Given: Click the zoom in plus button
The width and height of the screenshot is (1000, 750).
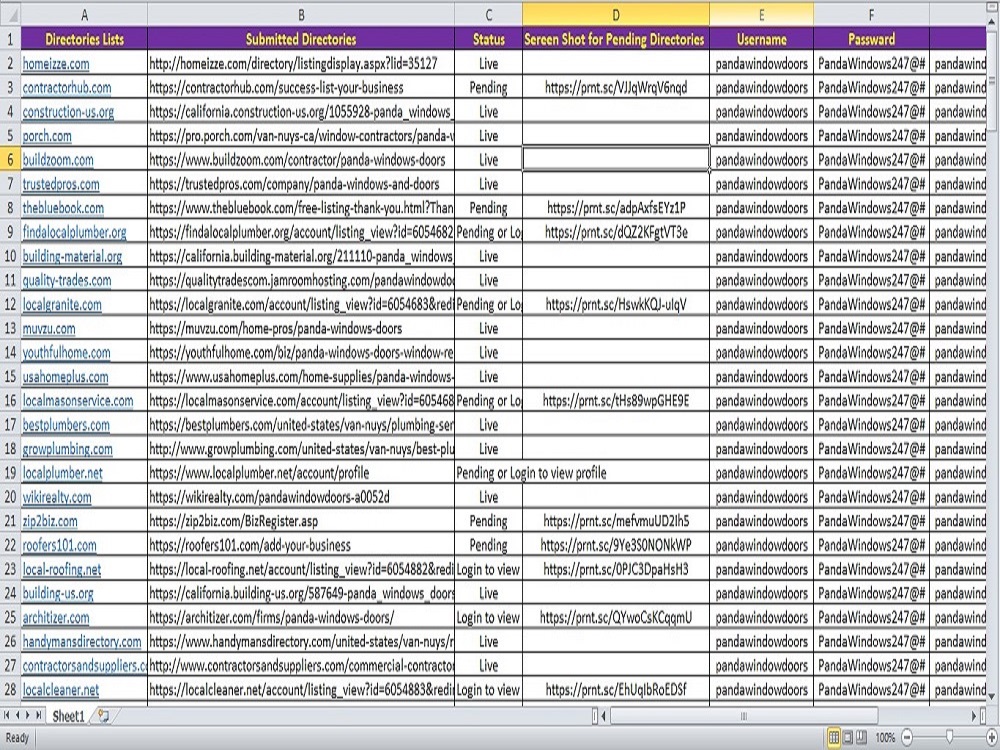Looking at the screenshot, I should tap(992, 738).
